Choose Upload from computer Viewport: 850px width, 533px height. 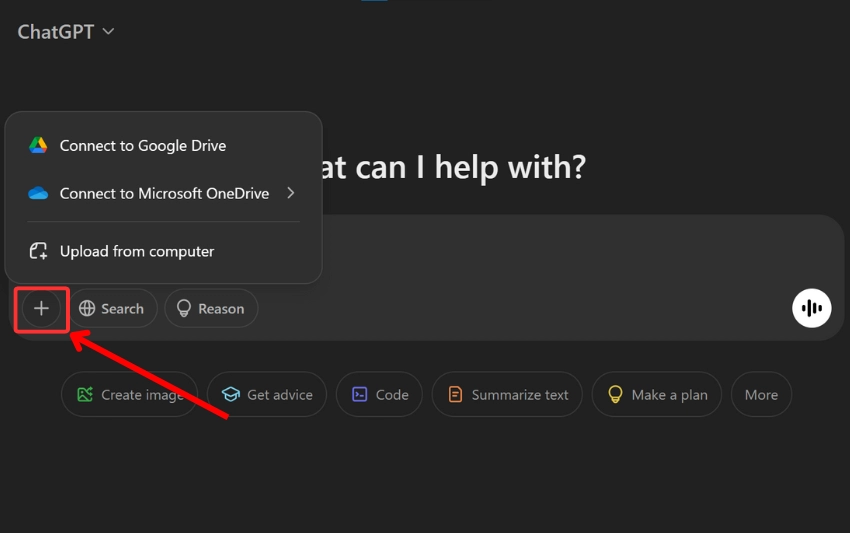coord(163,251)
